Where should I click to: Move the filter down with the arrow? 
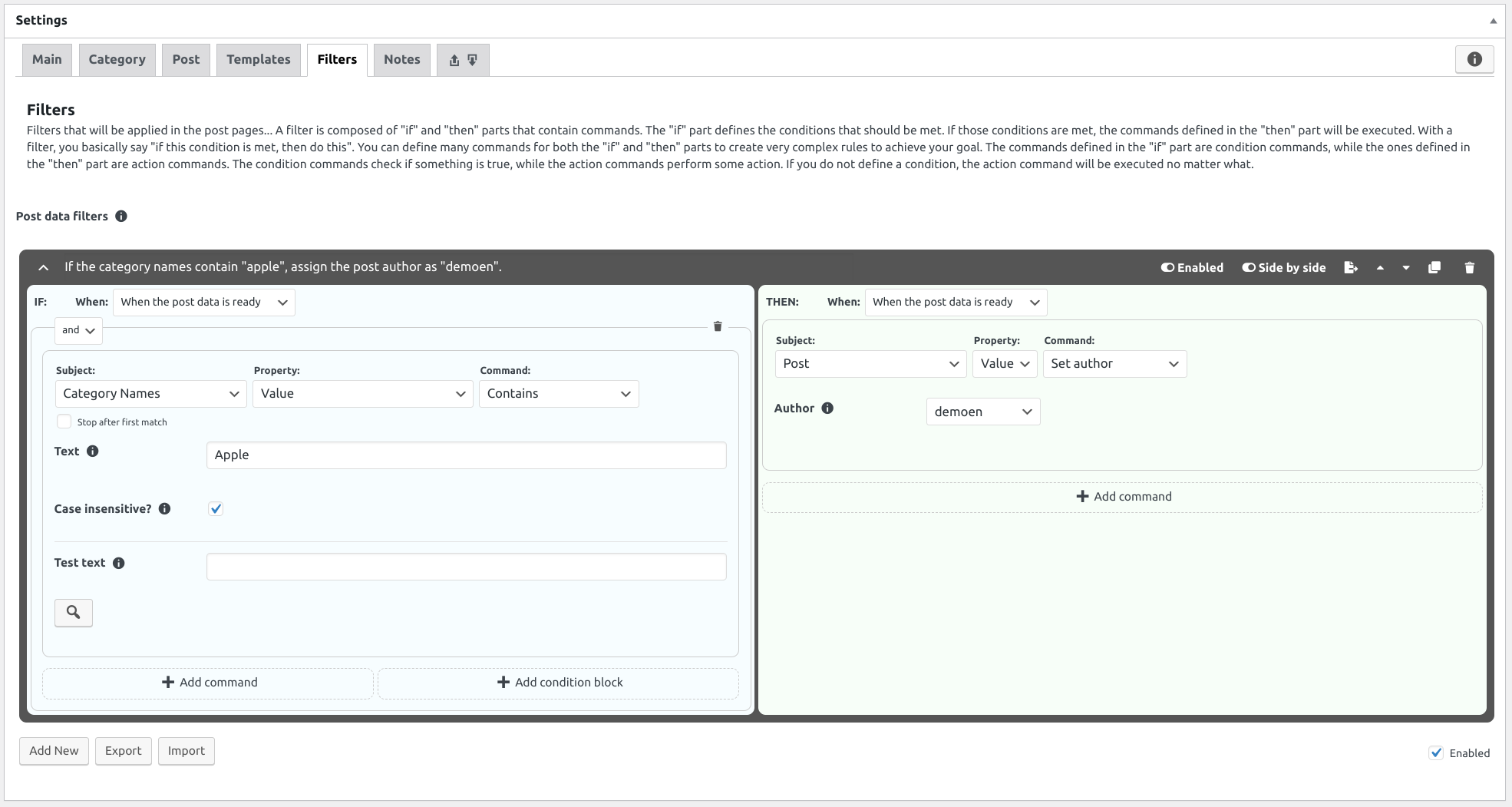(1406, 267)
